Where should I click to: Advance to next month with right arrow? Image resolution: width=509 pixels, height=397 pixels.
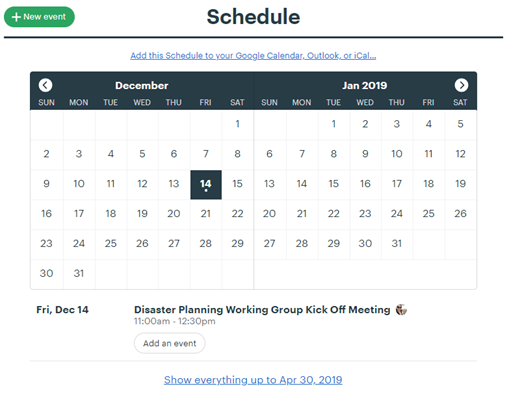tap(461, 85)
